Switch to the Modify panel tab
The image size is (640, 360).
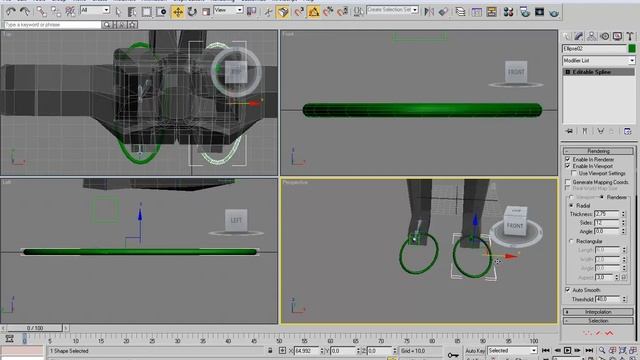coord(579,36)
